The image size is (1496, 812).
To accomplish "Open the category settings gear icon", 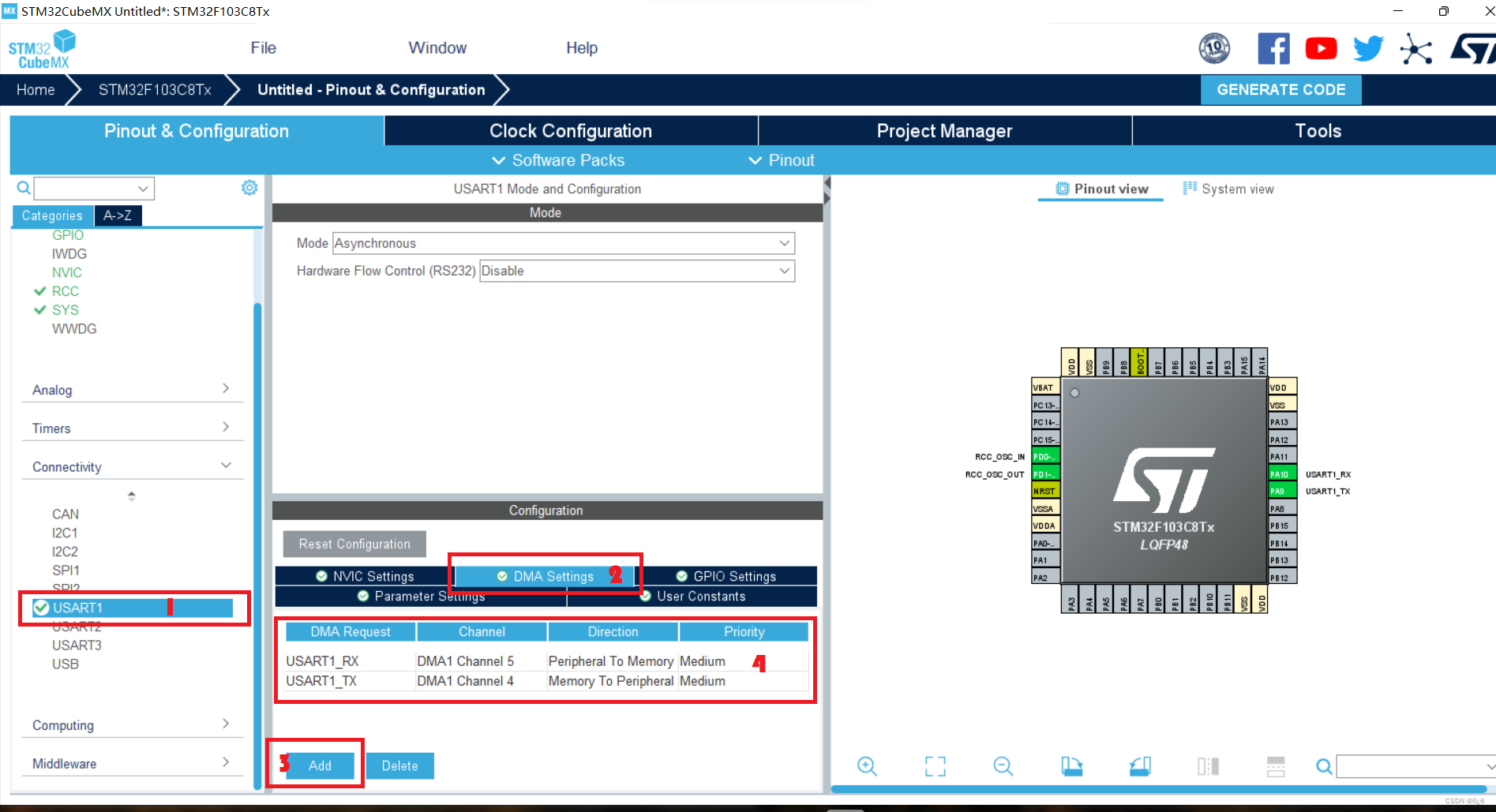I will click(x=249, y=188).
